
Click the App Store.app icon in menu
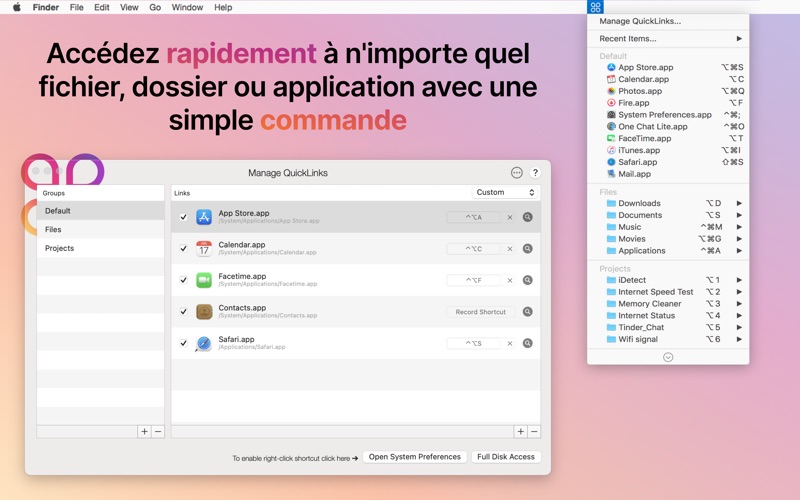pos(611,67)
